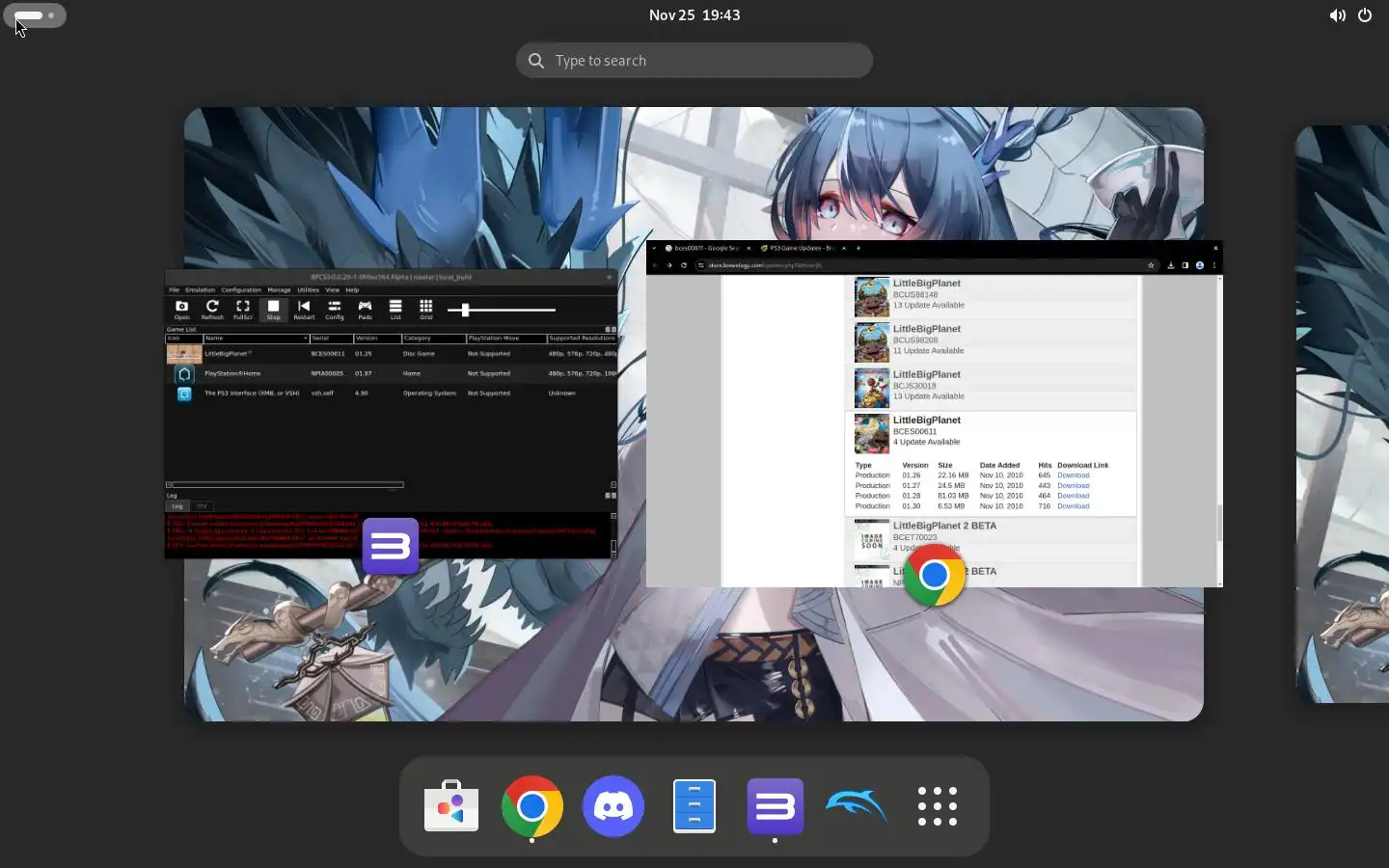
Task: Switch to the Log tab in RPCS3
Action: click(x=177, y=506)
